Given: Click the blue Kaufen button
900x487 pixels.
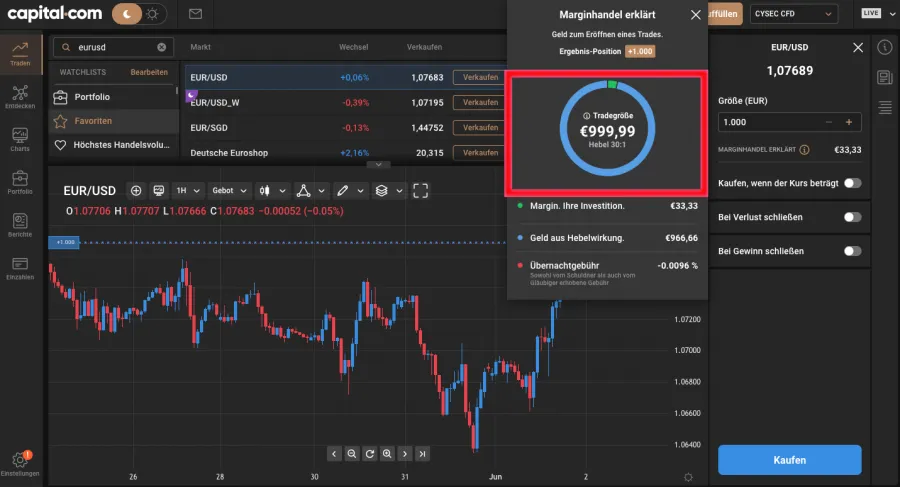Looking at the screenshot, I should [x=790, y=460].
